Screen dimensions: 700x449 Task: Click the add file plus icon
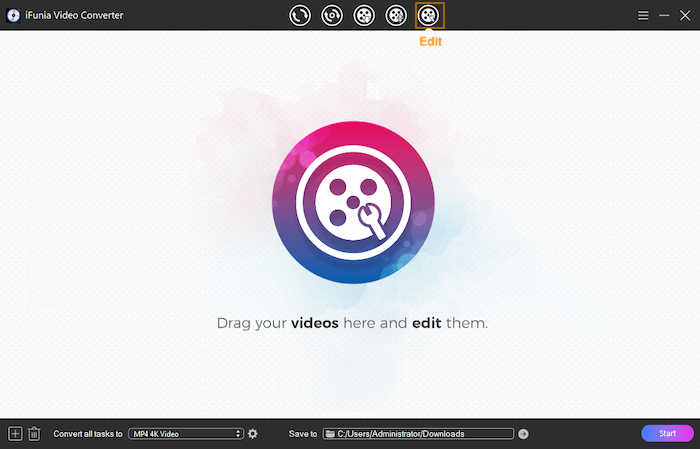[15, 433]
